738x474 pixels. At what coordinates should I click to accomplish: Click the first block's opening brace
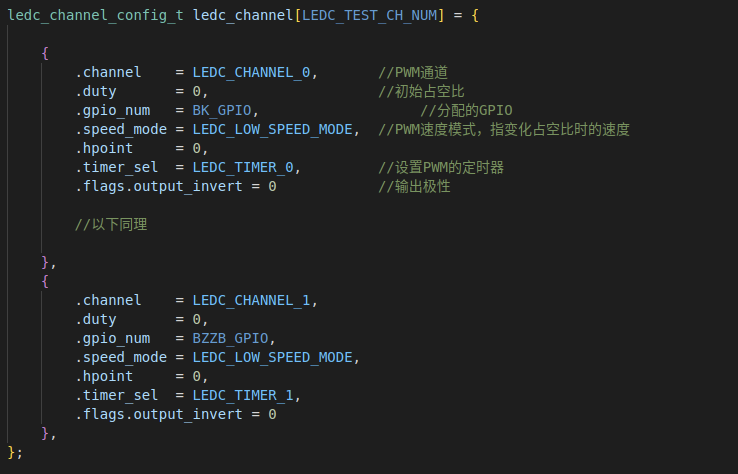[45, 53]
